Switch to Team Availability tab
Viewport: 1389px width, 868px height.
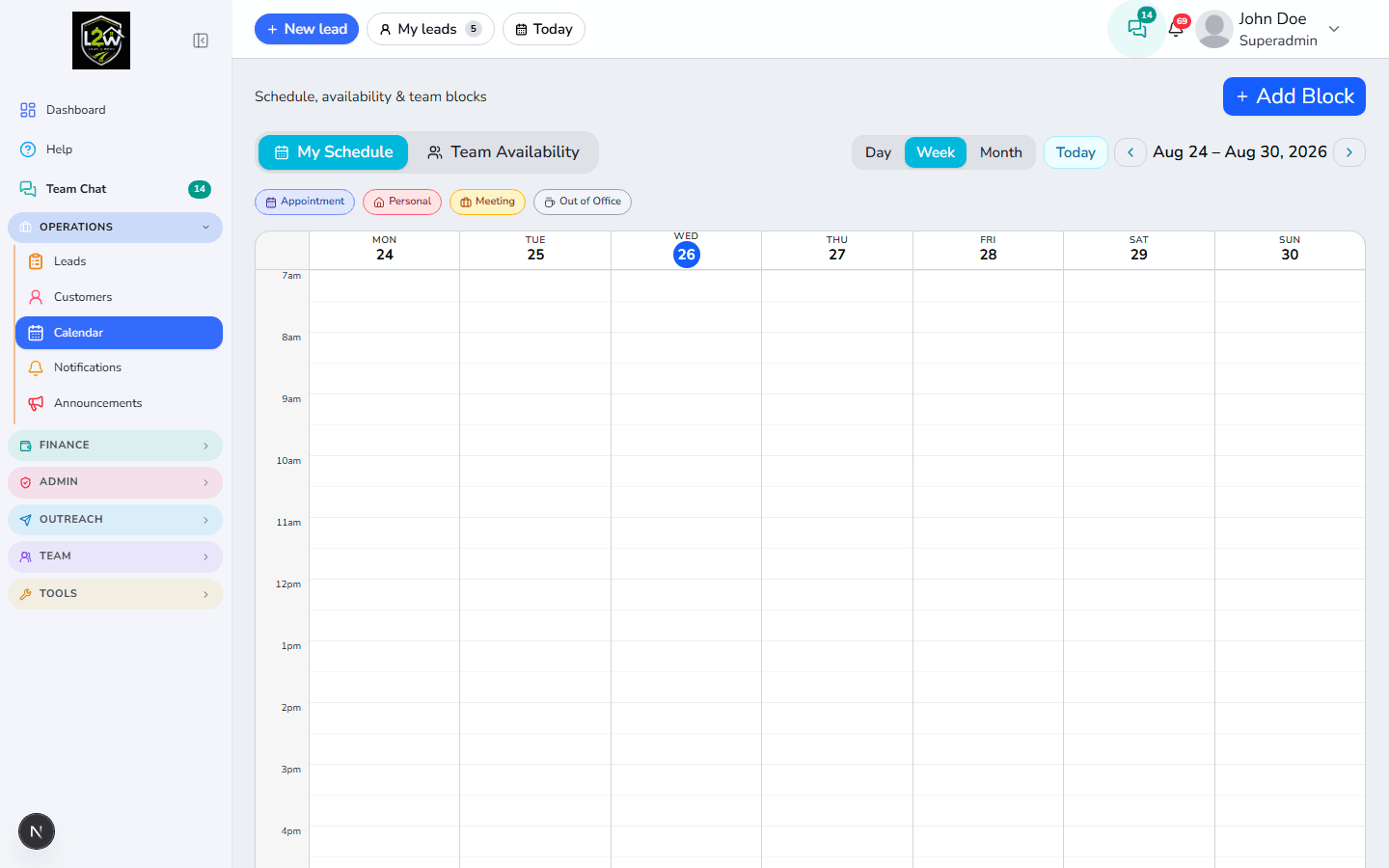click(504, 152)
